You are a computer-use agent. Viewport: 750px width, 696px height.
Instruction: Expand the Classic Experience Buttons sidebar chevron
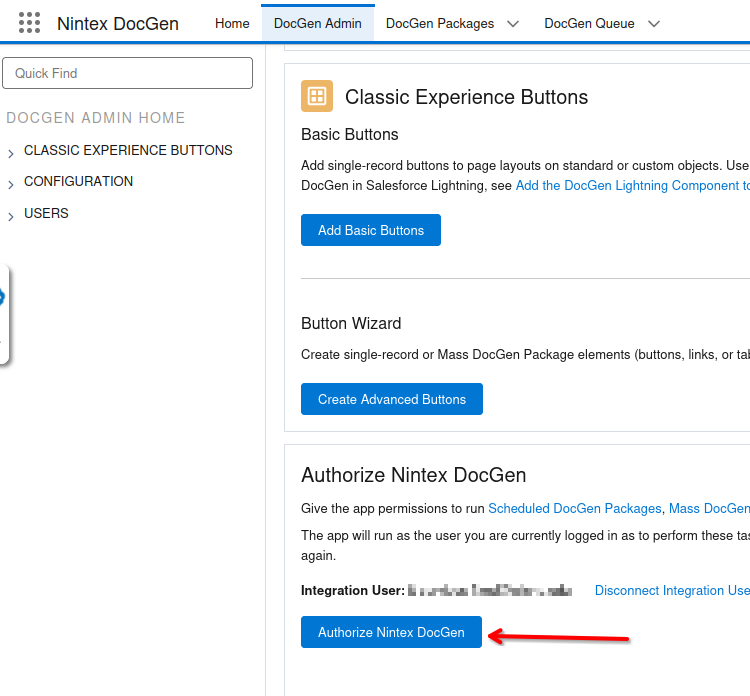tap(11, 153)
